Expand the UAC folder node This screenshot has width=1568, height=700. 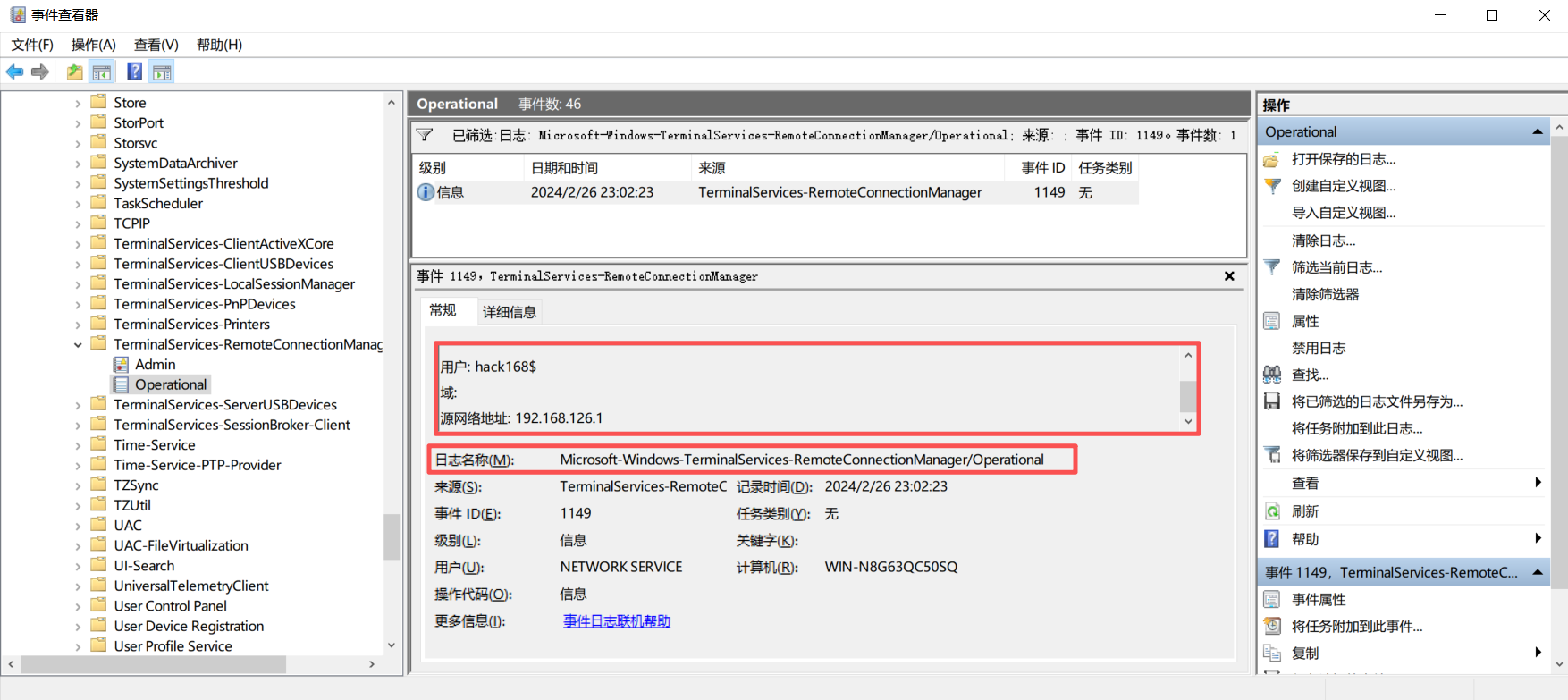click(x=78, y=526)
